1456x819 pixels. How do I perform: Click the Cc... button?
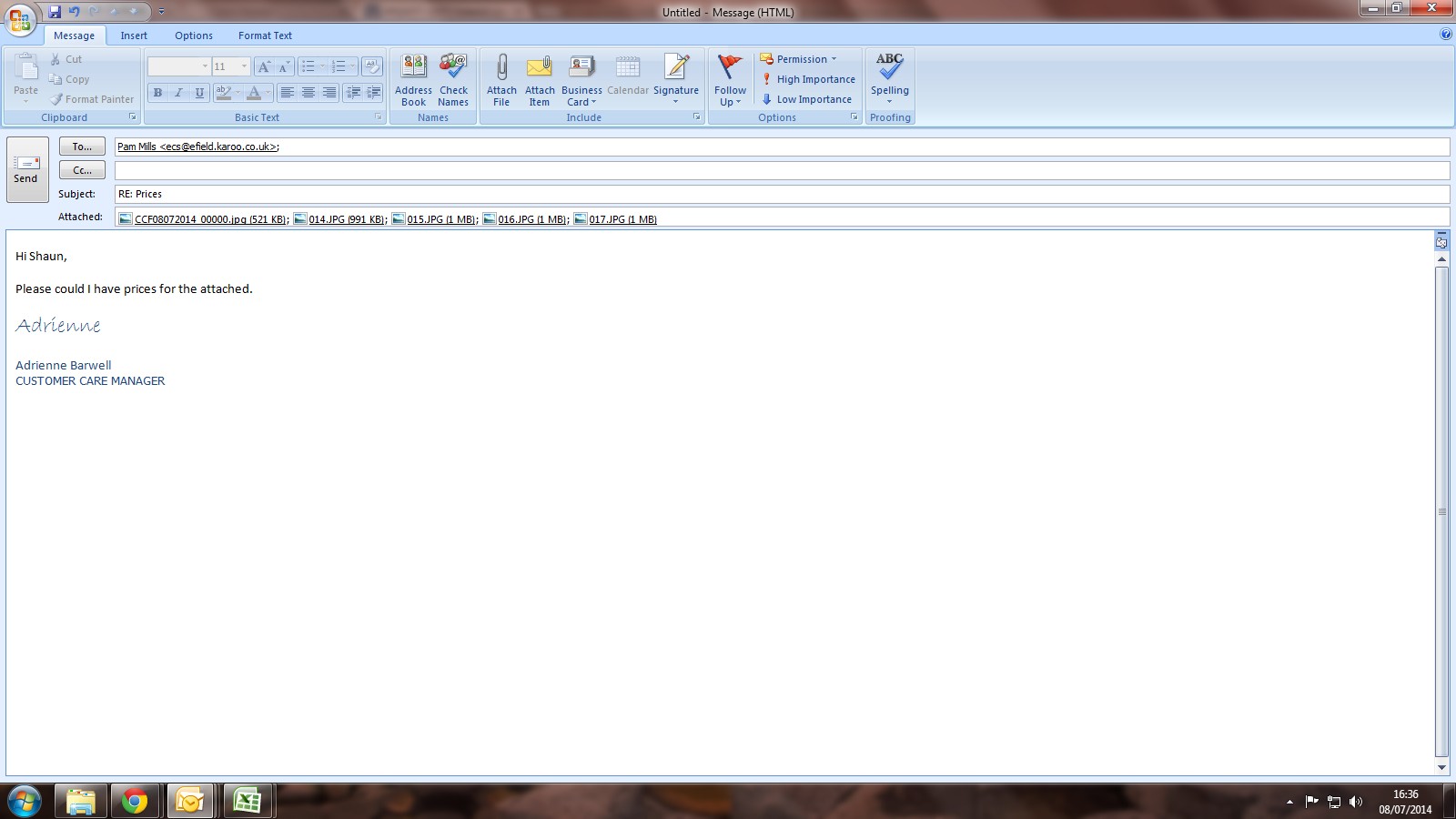click(x=82, y=170)
